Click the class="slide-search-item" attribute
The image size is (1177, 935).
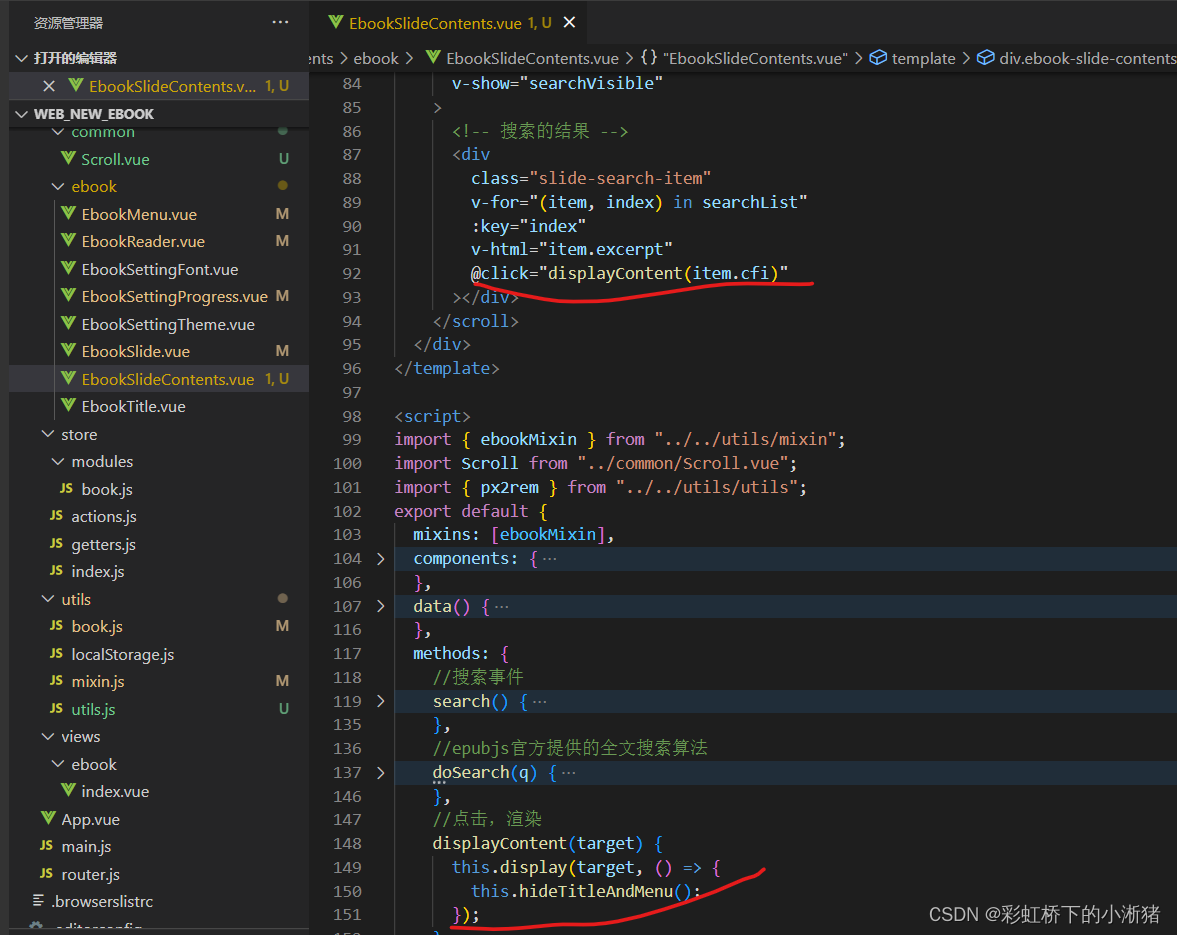(x=591, y=178)
